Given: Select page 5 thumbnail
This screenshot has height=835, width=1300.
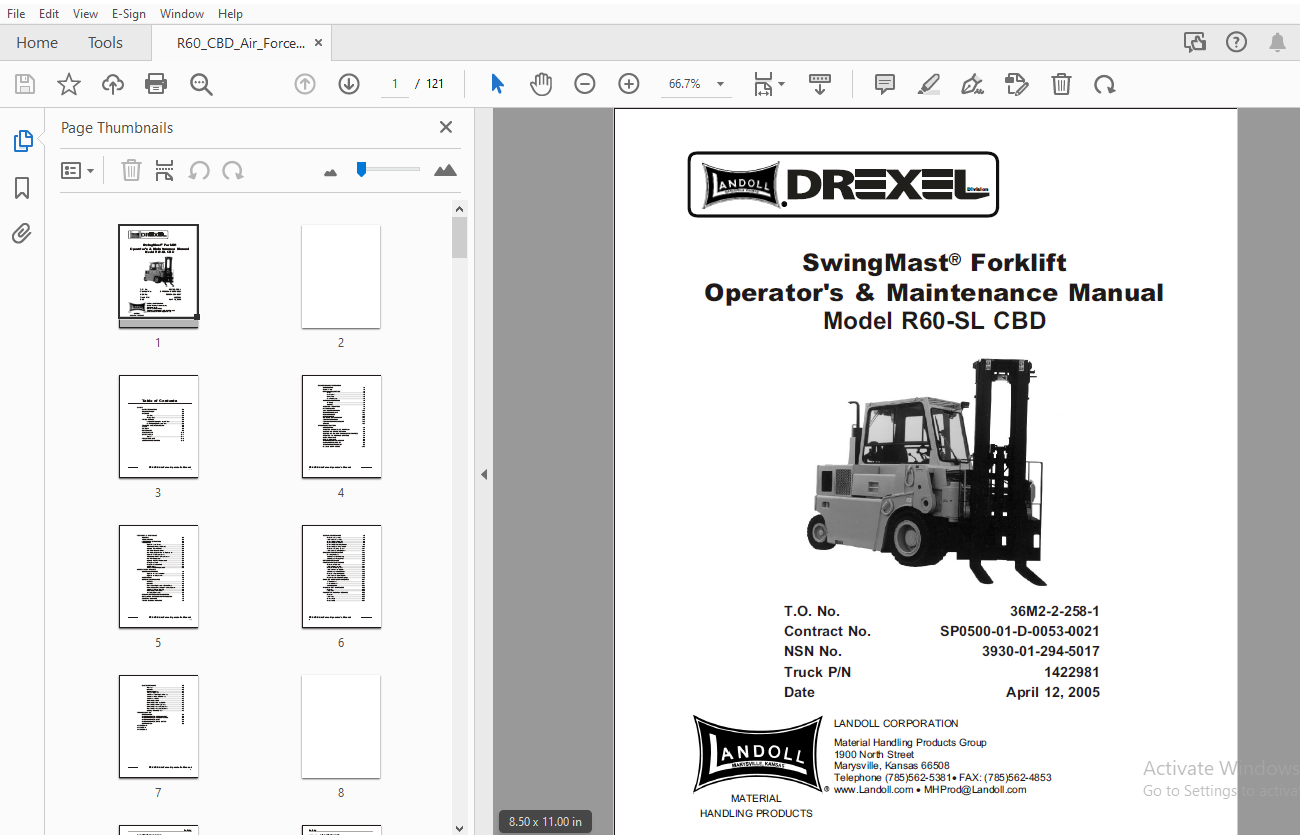Looking at the screenshot, I should [158, 577].
